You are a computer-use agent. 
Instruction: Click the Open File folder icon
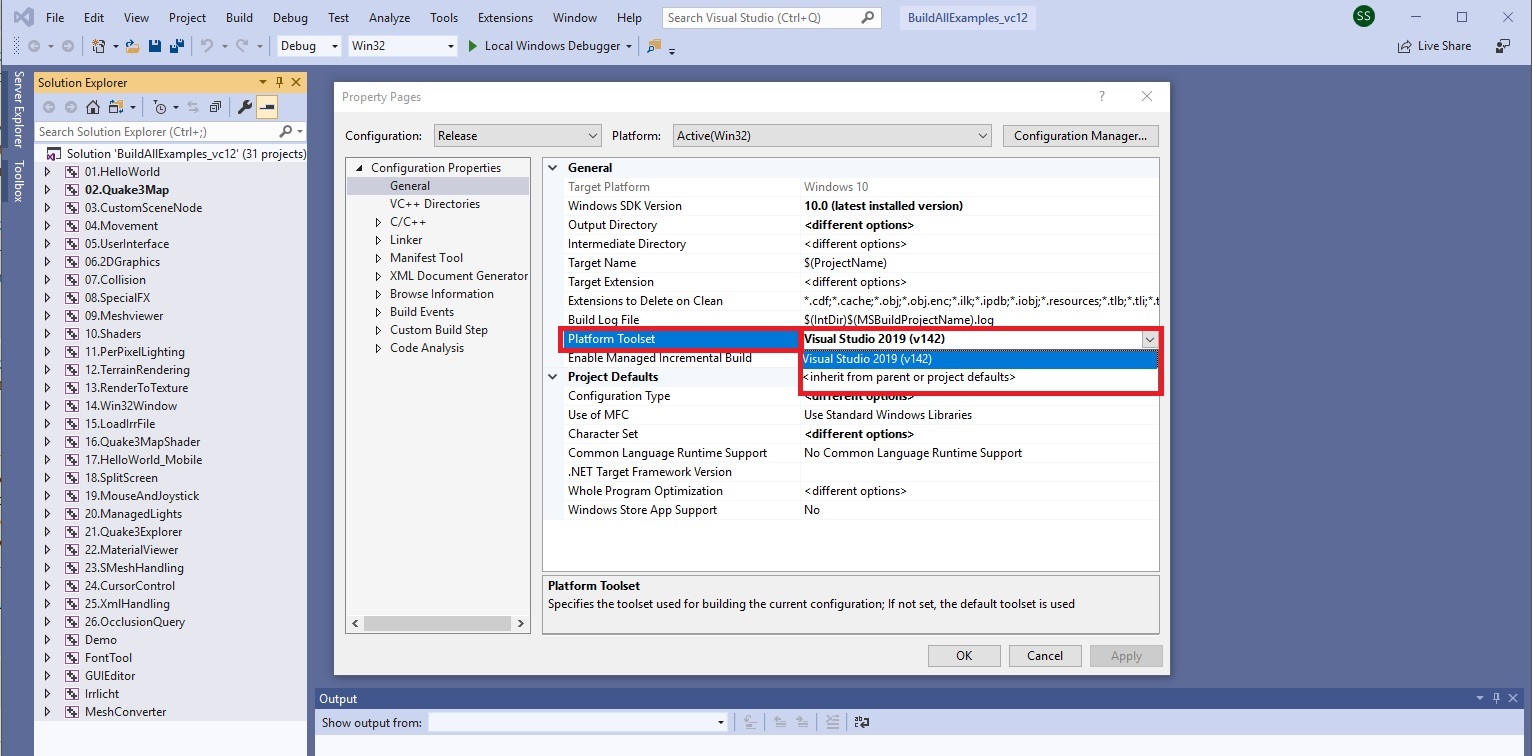pos(132,46)
